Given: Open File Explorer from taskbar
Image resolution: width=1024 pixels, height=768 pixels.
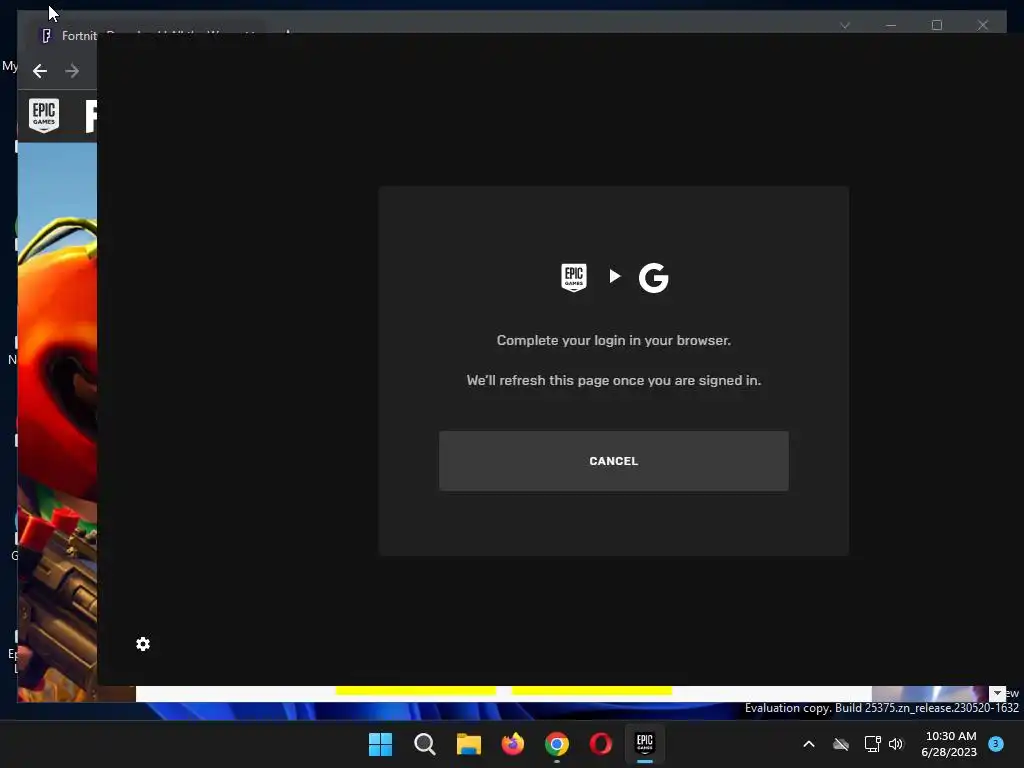Looking at the screenshot, I should pos(468,744).
